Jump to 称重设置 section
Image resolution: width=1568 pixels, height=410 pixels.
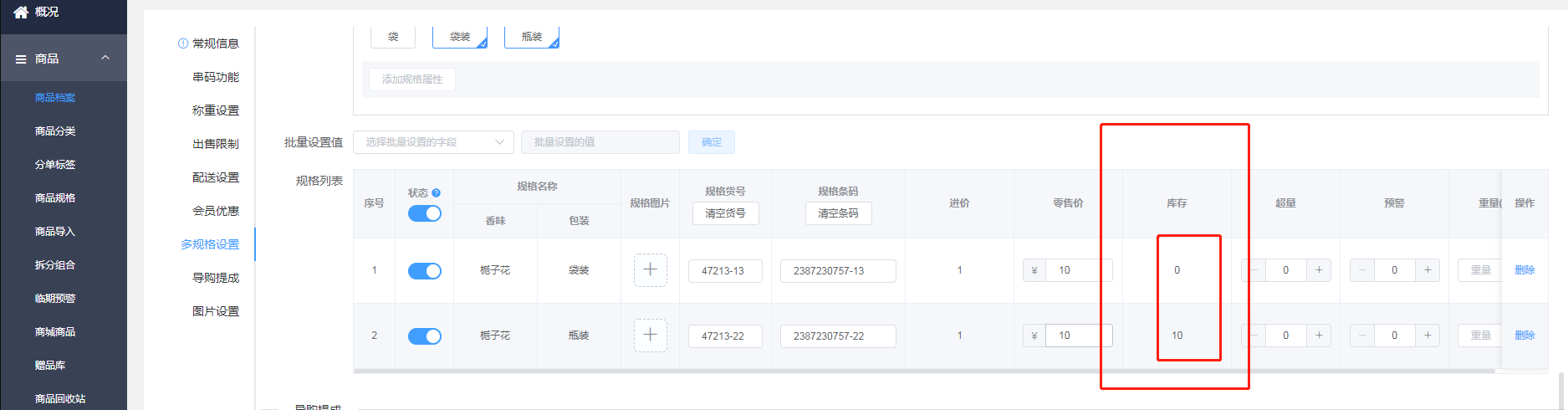[x=216, y=110]
